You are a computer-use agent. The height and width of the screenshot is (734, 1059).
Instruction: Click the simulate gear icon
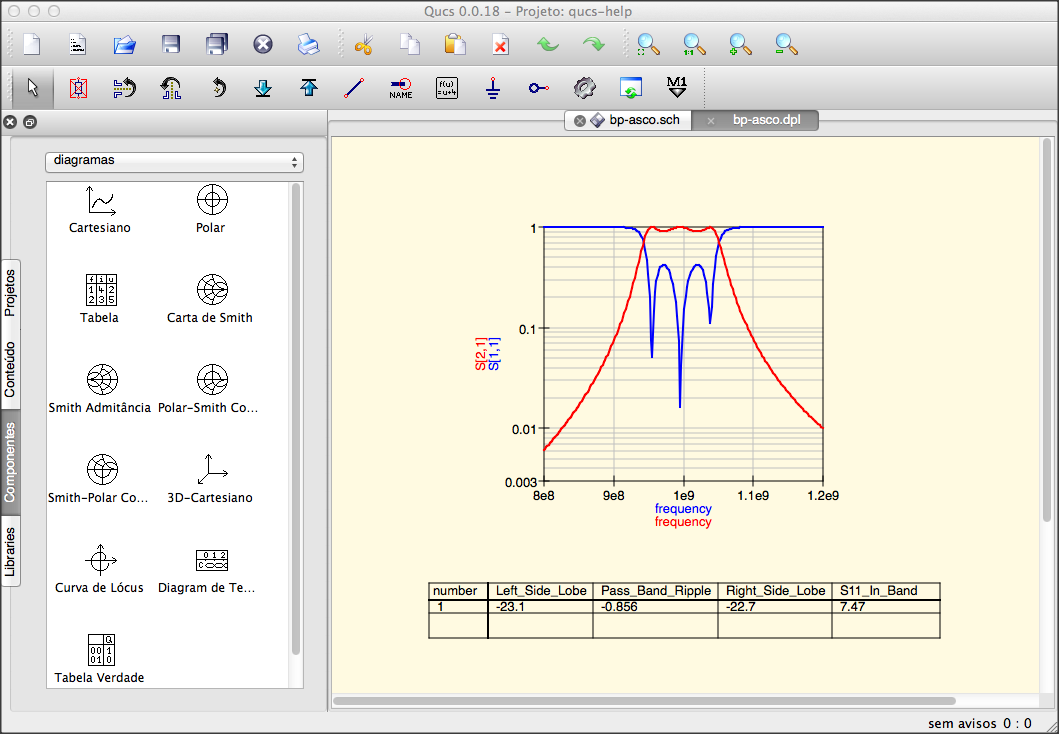click(x=584, y=88)
